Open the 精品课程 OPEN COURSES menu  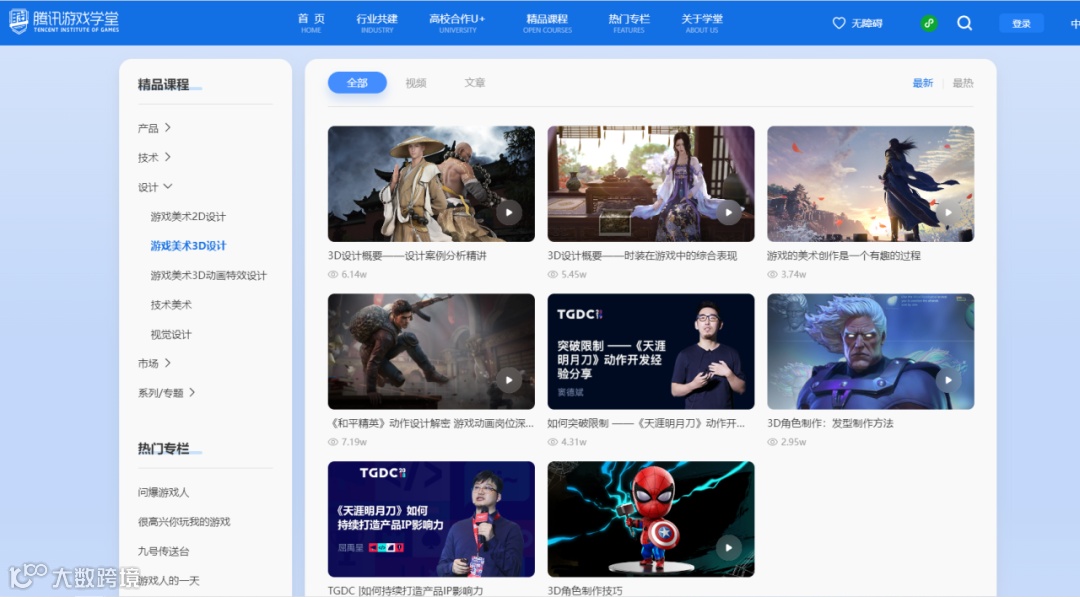pyautogui.click(x=547, y=23)
